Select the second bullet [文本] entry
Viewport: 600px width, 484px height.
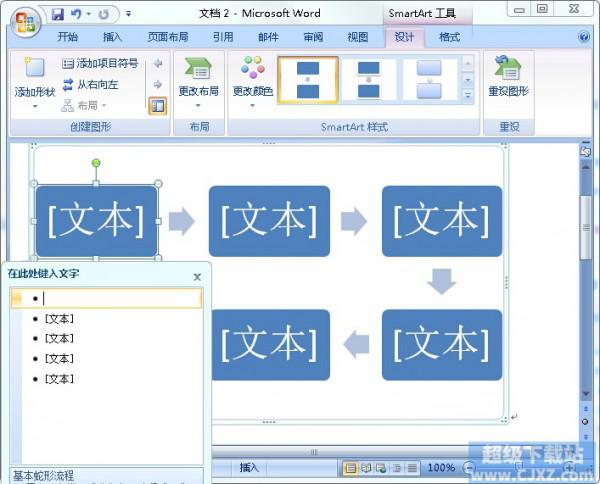59,318
